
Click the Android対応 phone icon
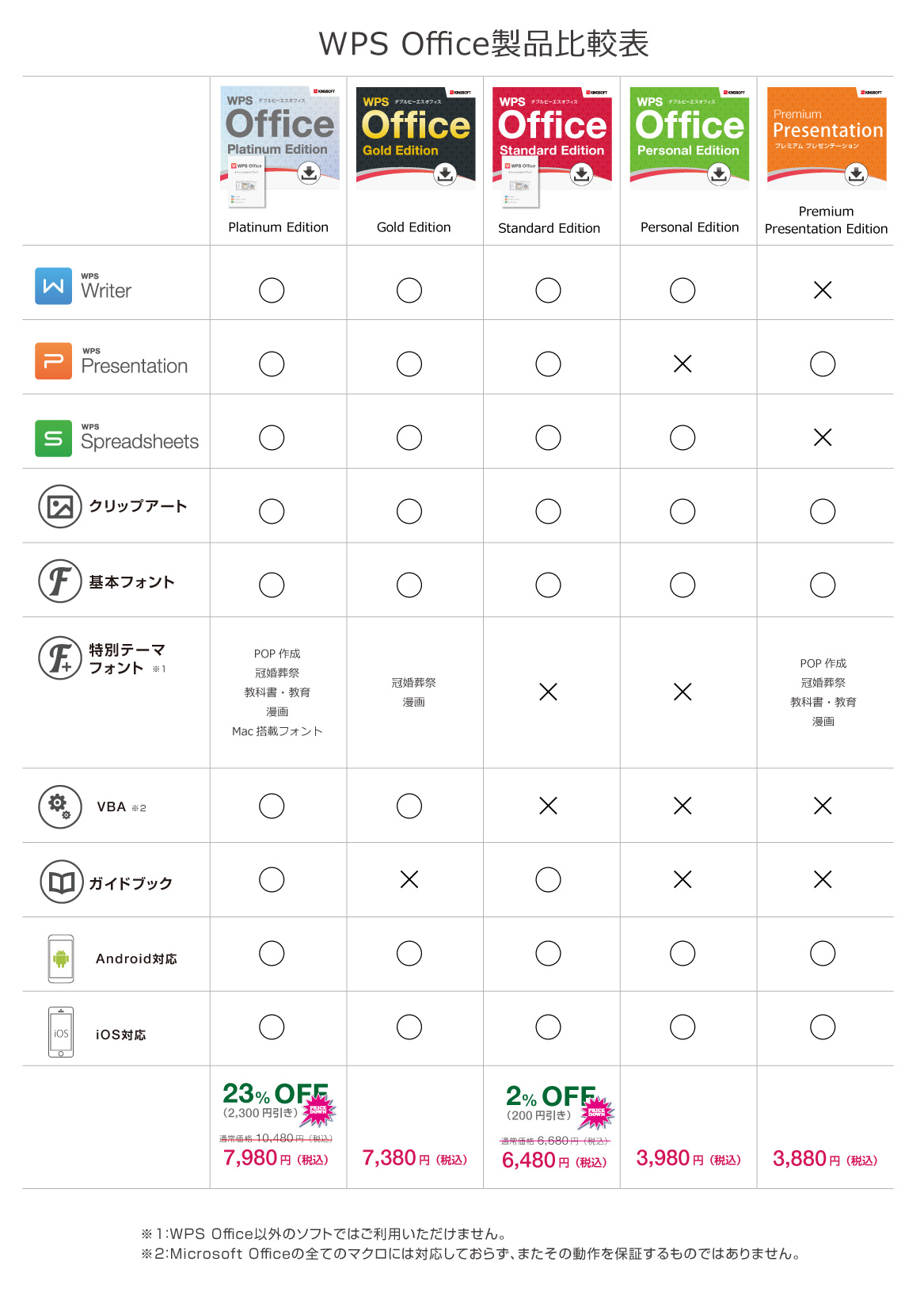tap(61, 958)
